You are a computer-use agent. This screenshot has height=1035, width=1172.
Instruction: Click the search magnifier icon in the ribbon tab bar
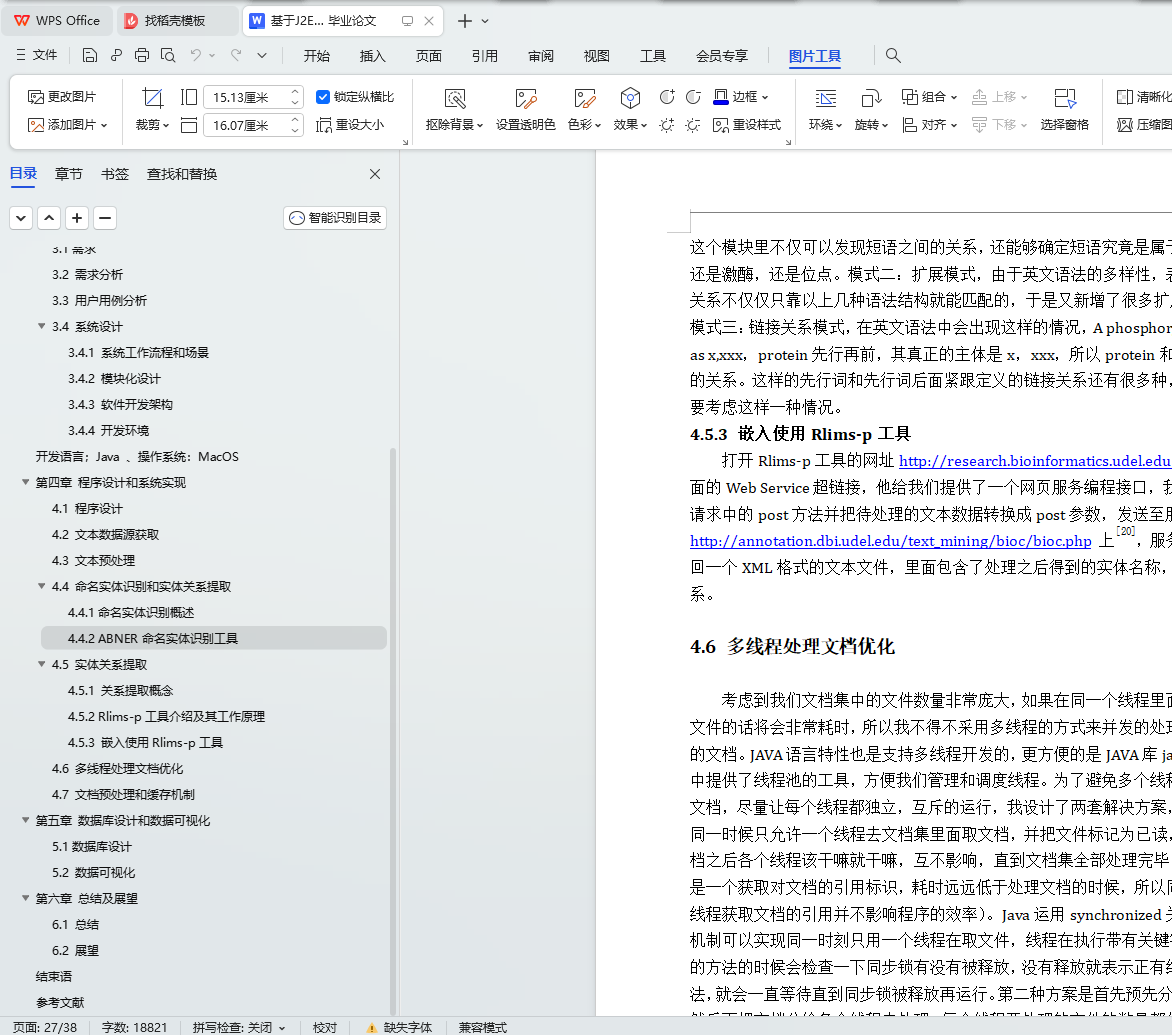tap(893, 55)
